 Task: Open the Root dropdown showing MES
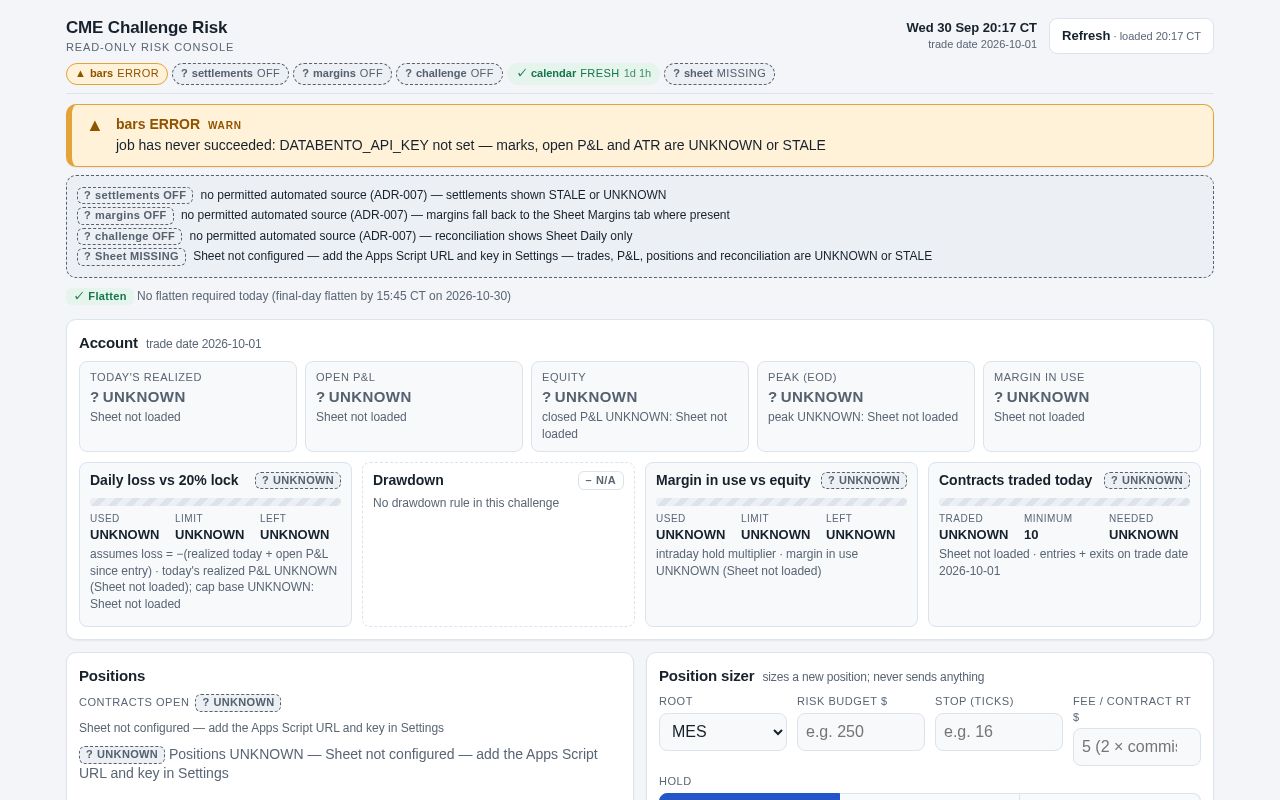(723, 732)
